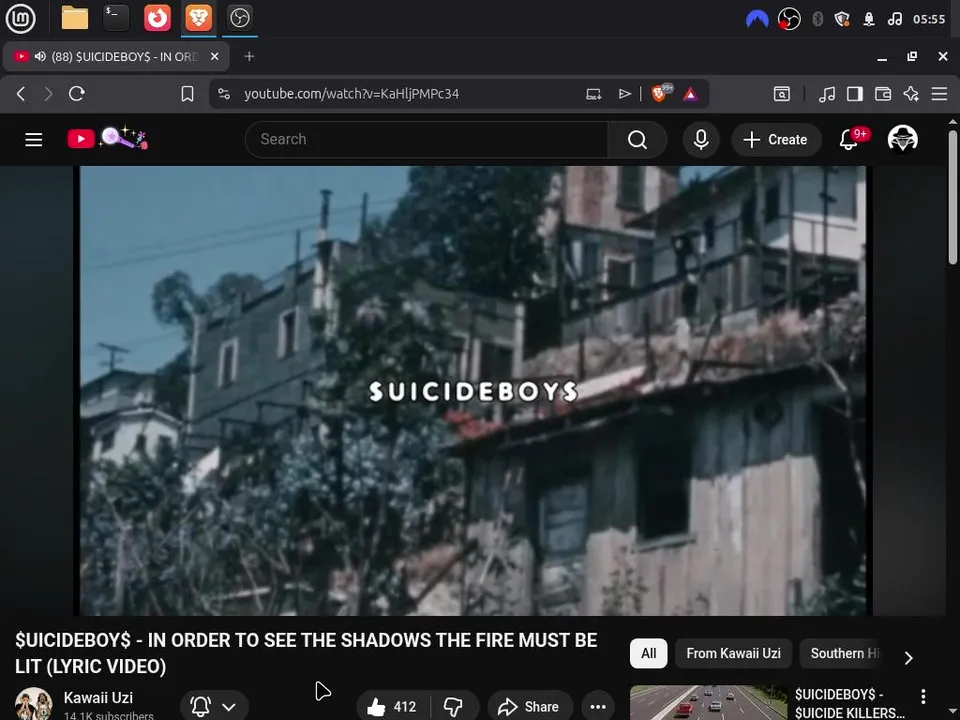
Task: Open Kawaii Uzi channel avatar
Action: pos(34,704)
